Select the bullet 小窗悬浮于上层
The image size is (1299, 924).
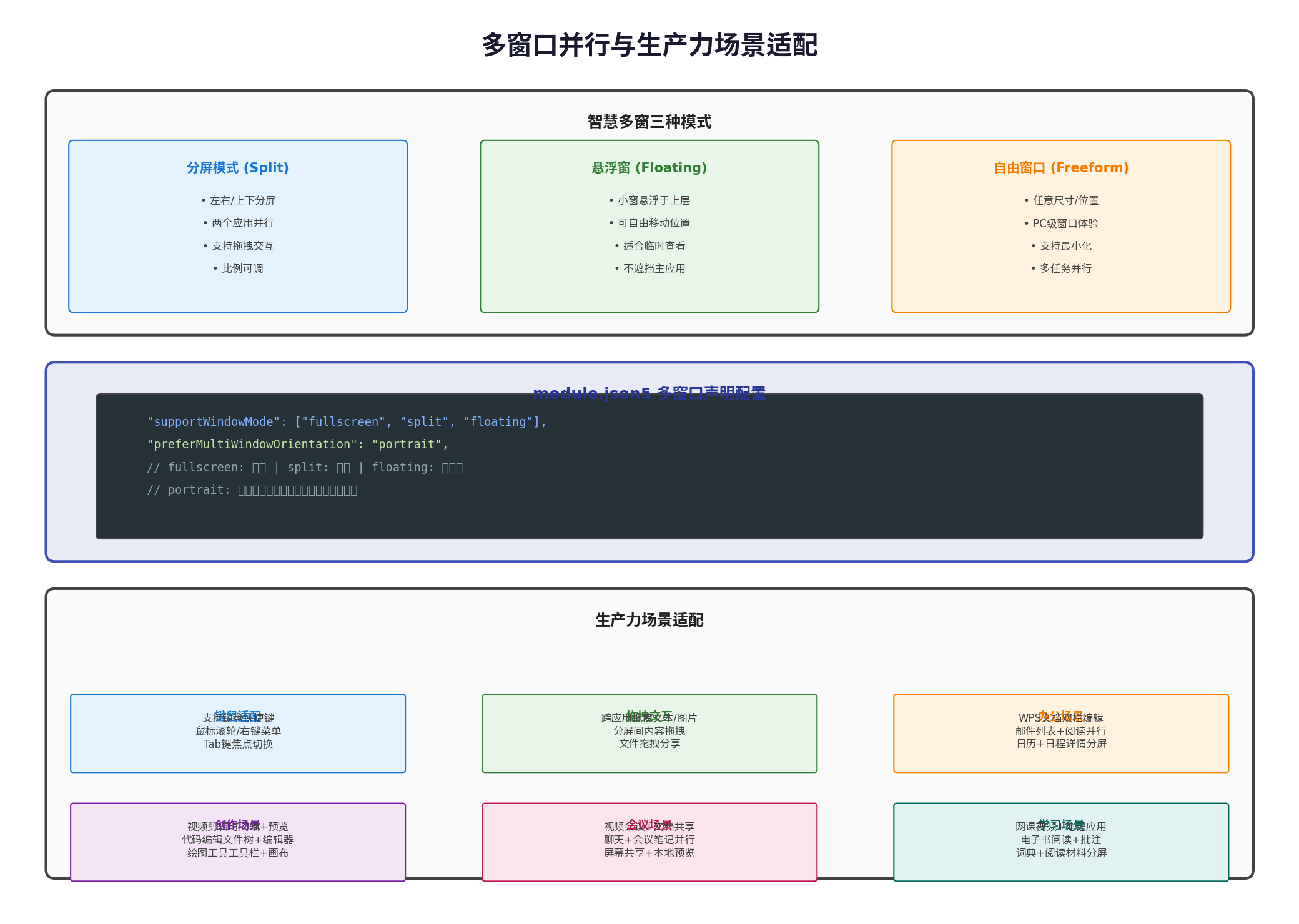click(649, 200)
